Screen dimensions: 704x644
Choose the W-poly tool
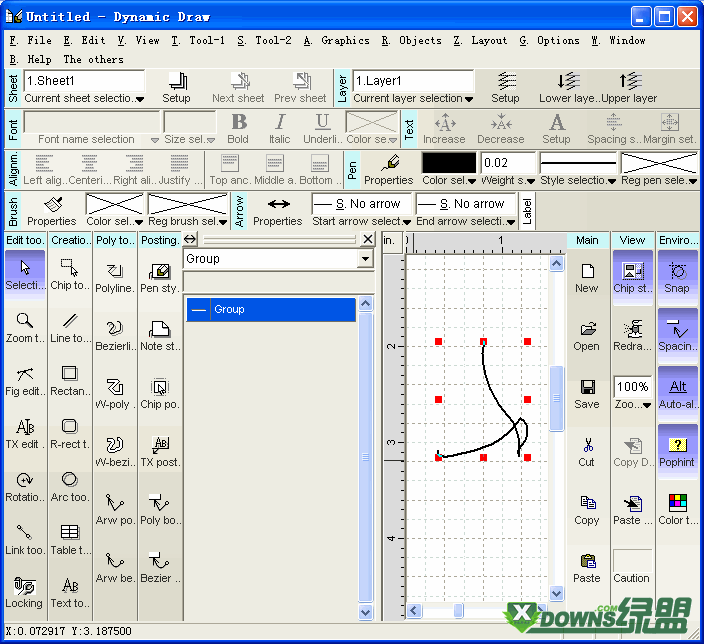click(x=115, y=394)
